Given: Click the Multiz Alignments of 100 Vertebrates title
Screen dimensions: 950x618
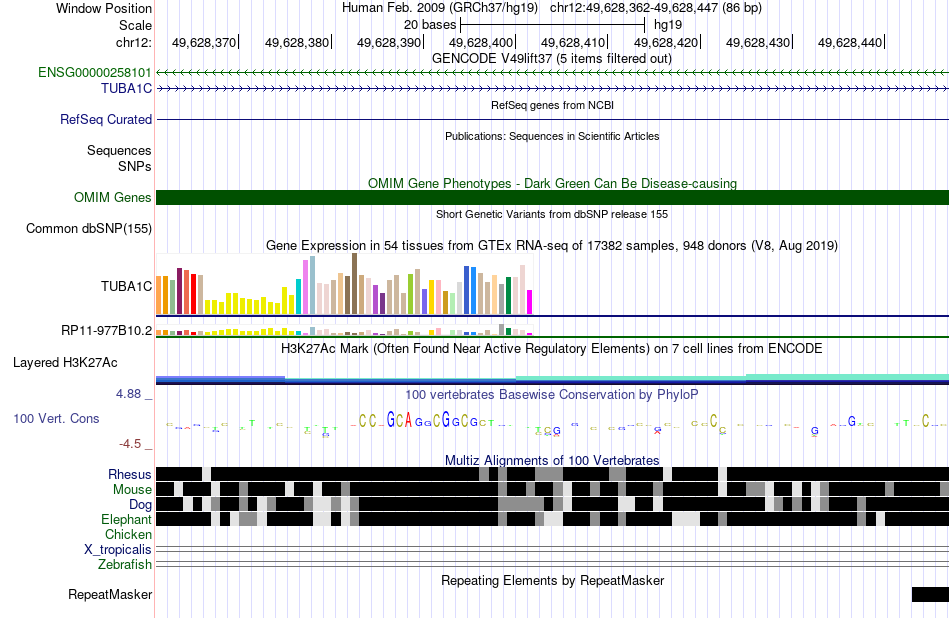Looking at the screenshot, I should [x=552, y=460].
